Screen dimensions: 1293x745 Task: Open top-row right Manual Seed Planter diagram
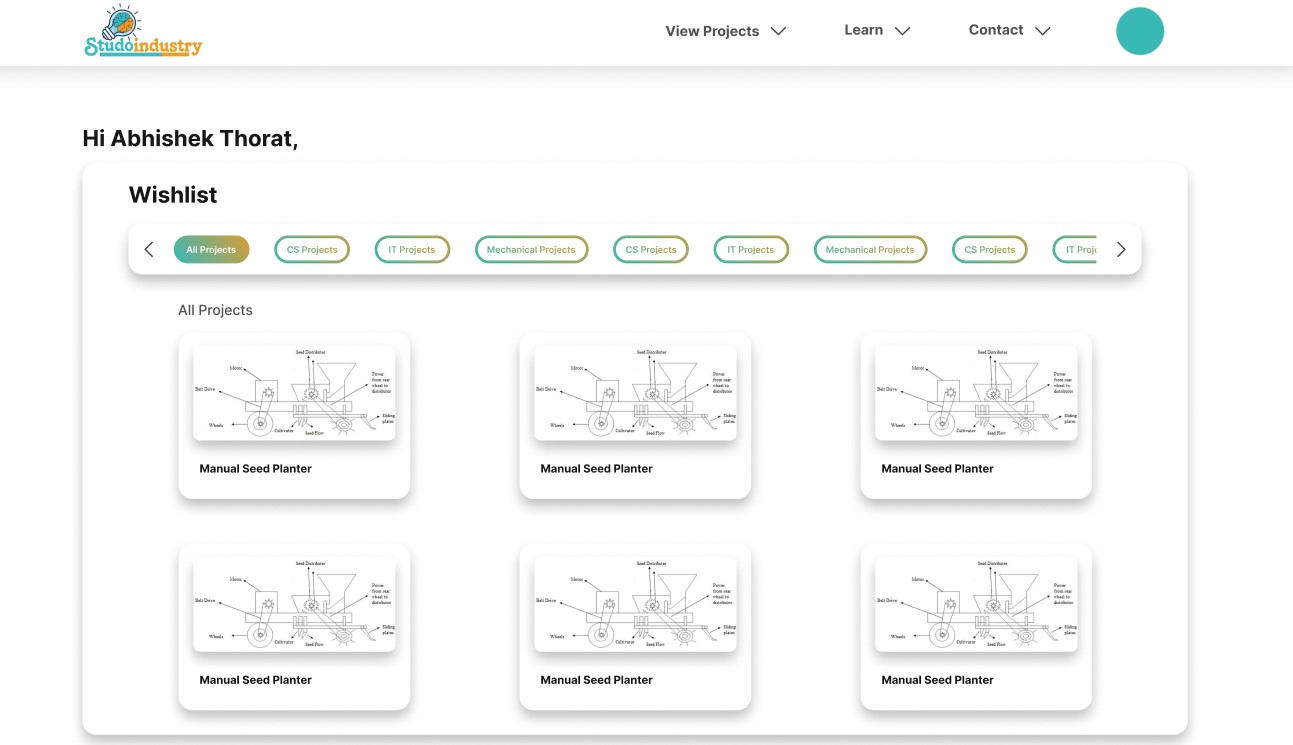(x=976, y=392)
